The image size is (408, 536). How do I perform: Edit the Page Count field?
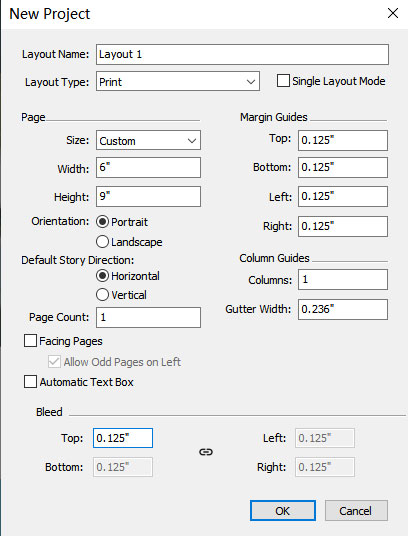tap(148, 317)
